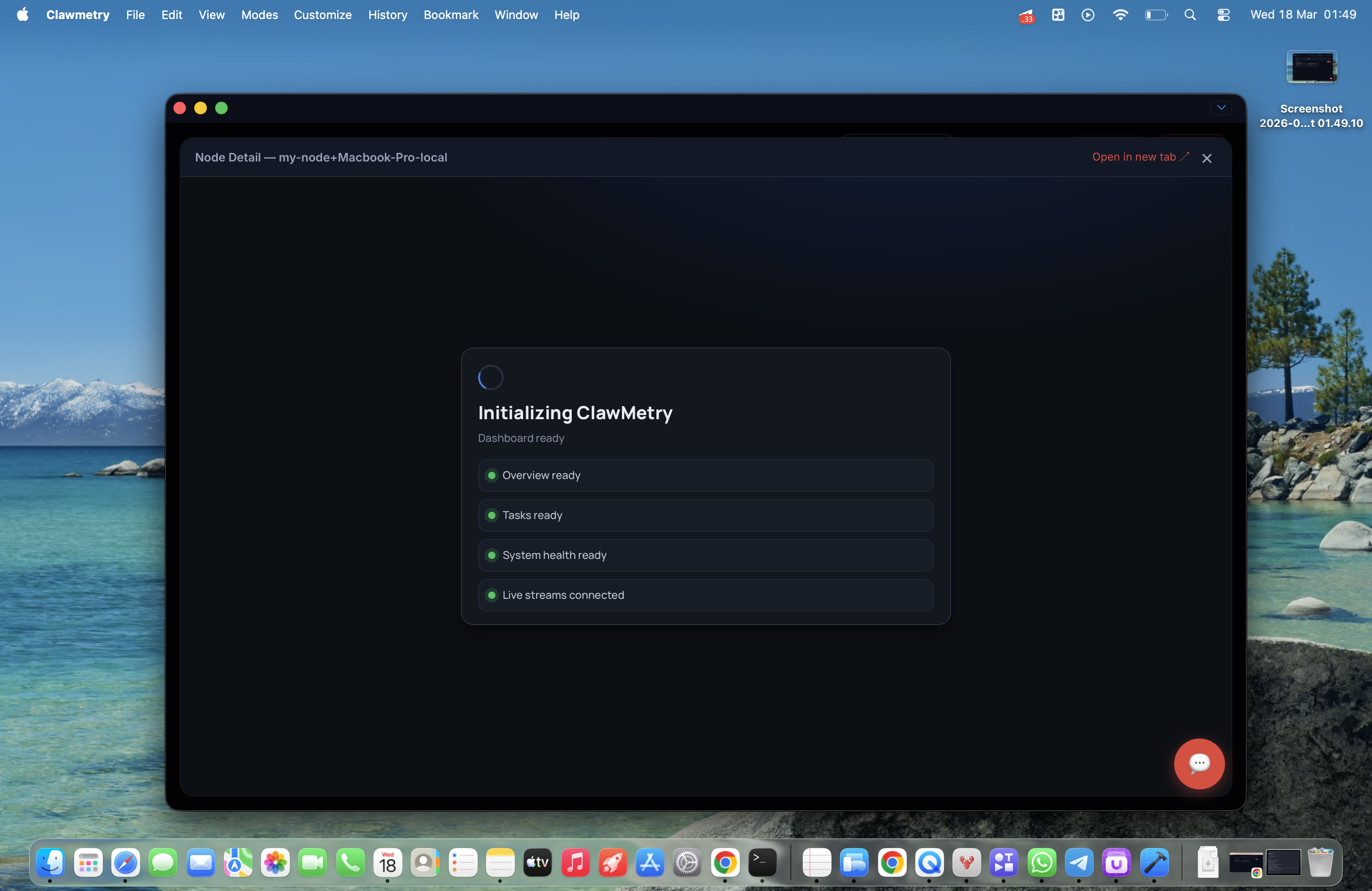Open the Modes menu
1372x891 pixels.
(259, 15)
